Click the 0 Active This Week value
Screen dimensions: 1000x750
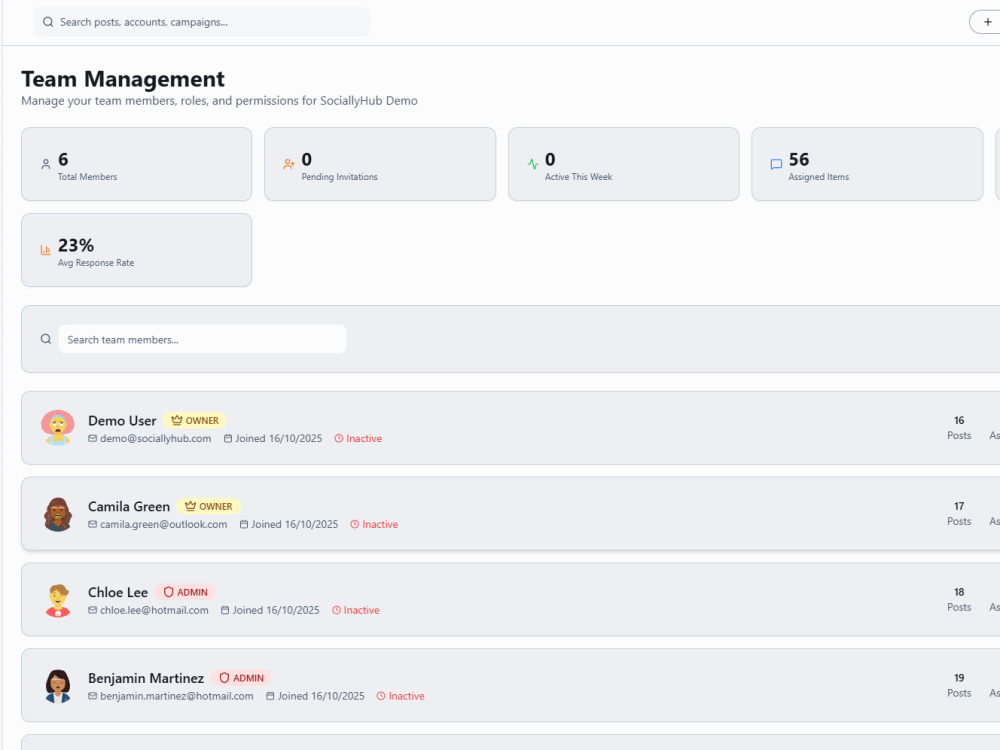pyautogui.click(x=550, y=159)
